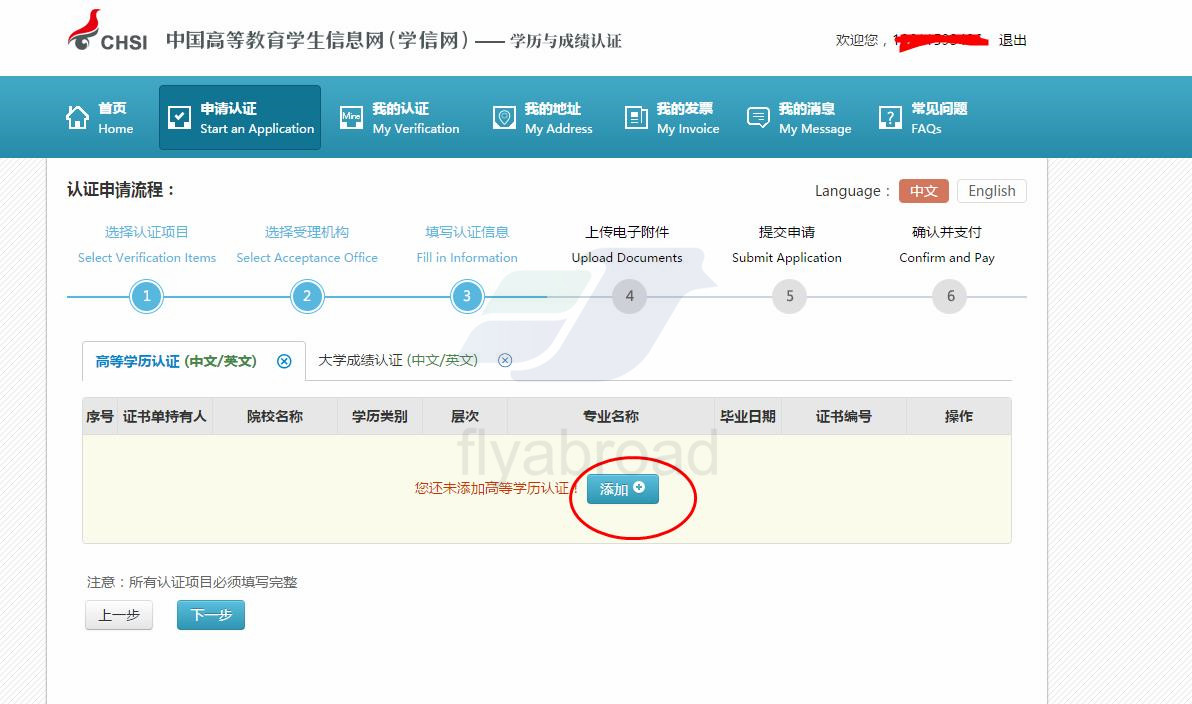1192x704 pixels.
Task: Go back with the 上一步 button
Action: tap(119, 615)
